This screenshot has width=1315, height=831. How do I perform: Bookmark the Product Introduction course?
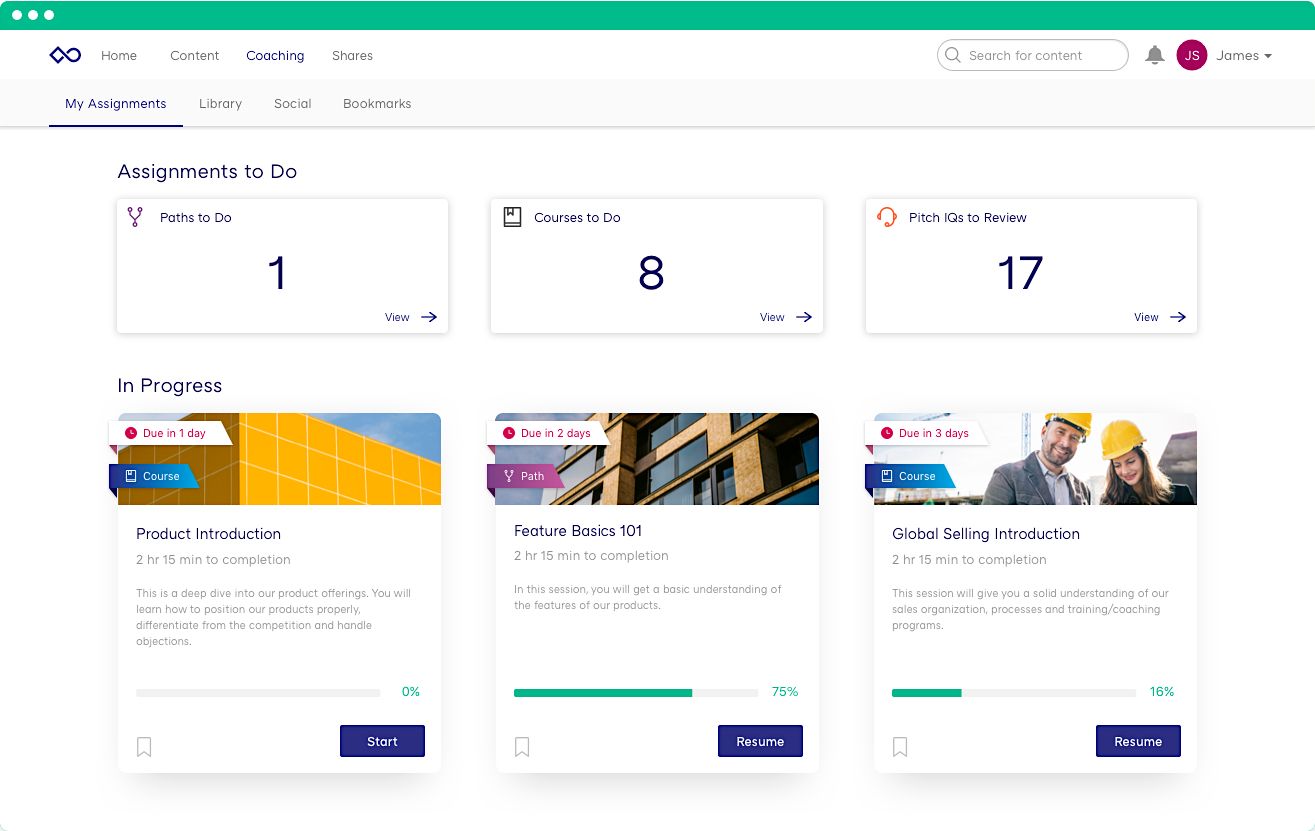tap(144, 747)
